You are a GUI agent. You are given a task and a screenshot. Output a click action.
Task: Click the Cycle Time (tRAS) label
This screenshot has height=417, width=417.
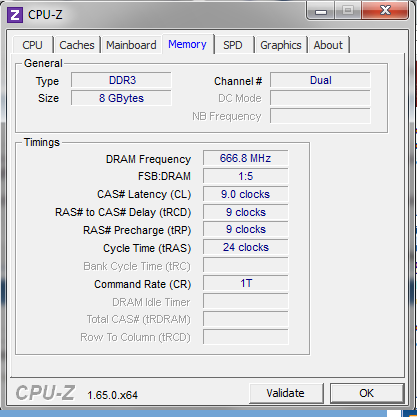147,248
